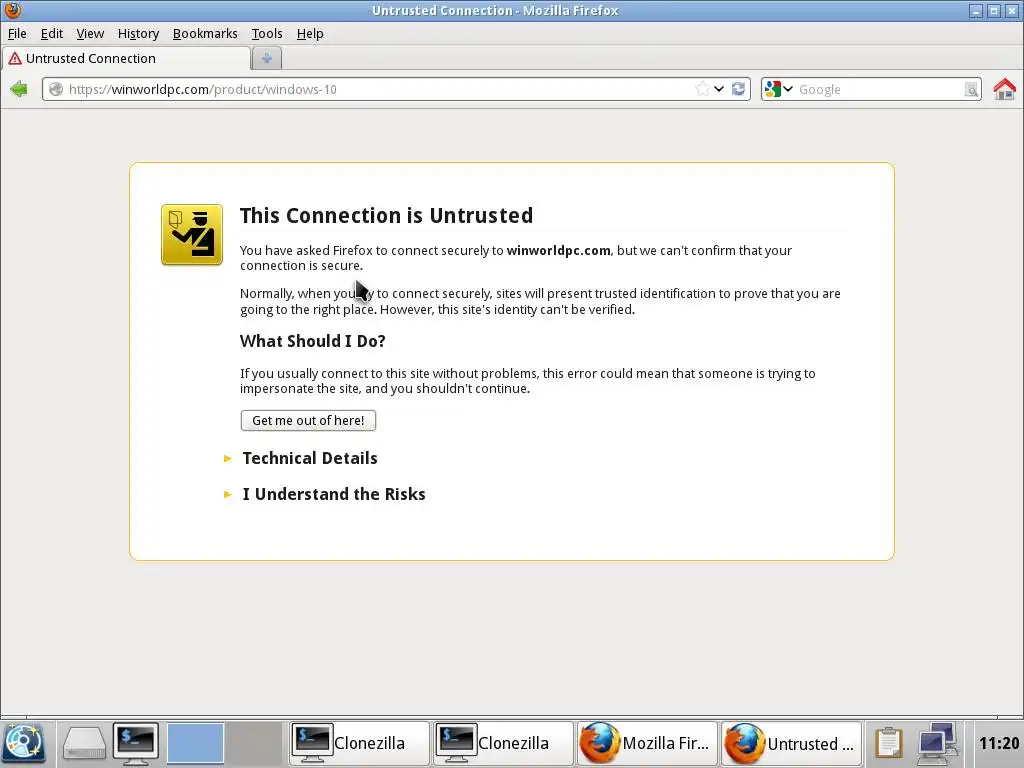The width and height of the screenshot is (1024, 768).
Task: Switch to Mozilla Fir... taskbar window
Action: point(647,743)
